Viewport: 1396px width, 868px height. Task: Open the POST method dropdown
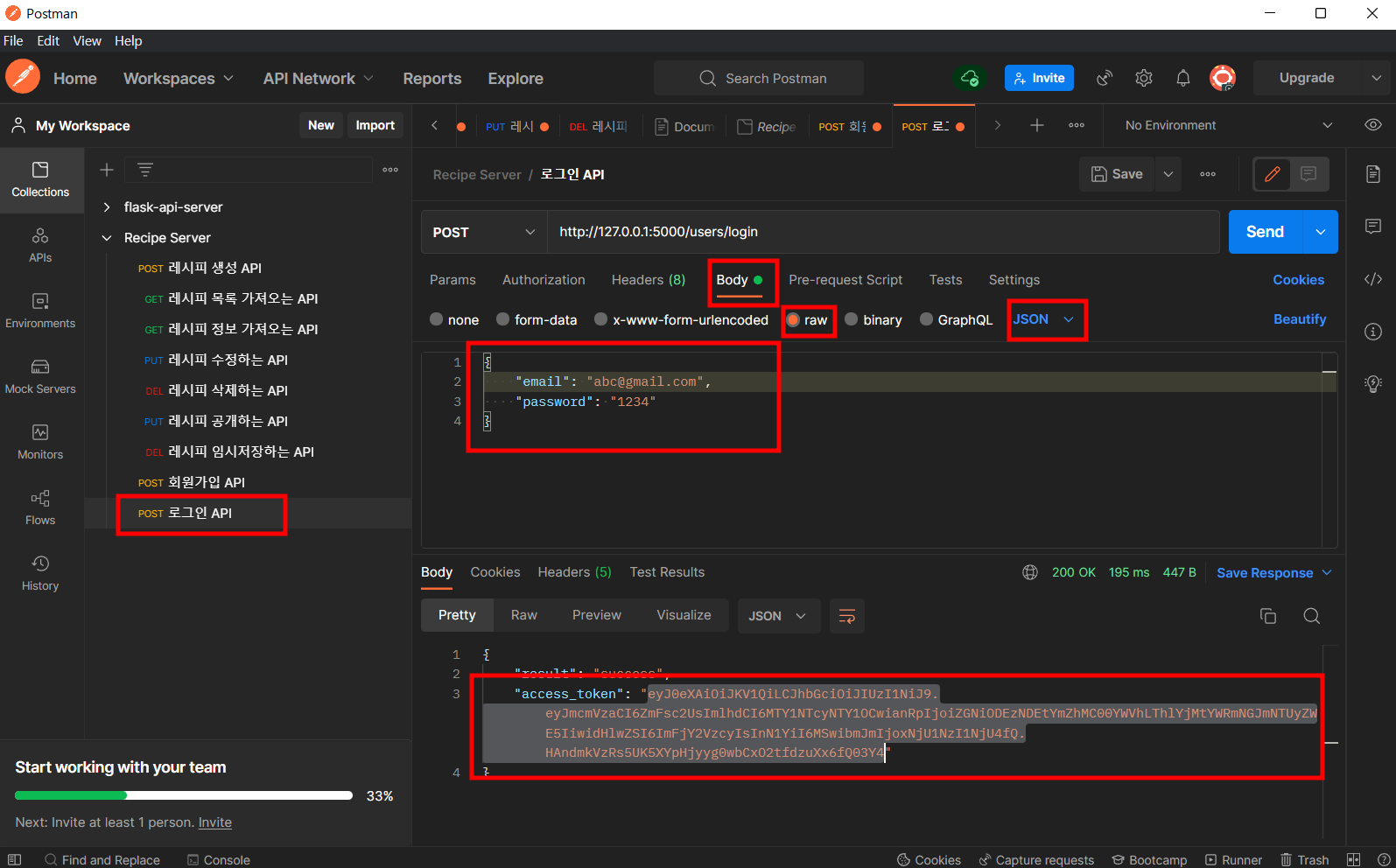[x=484, y=232]
